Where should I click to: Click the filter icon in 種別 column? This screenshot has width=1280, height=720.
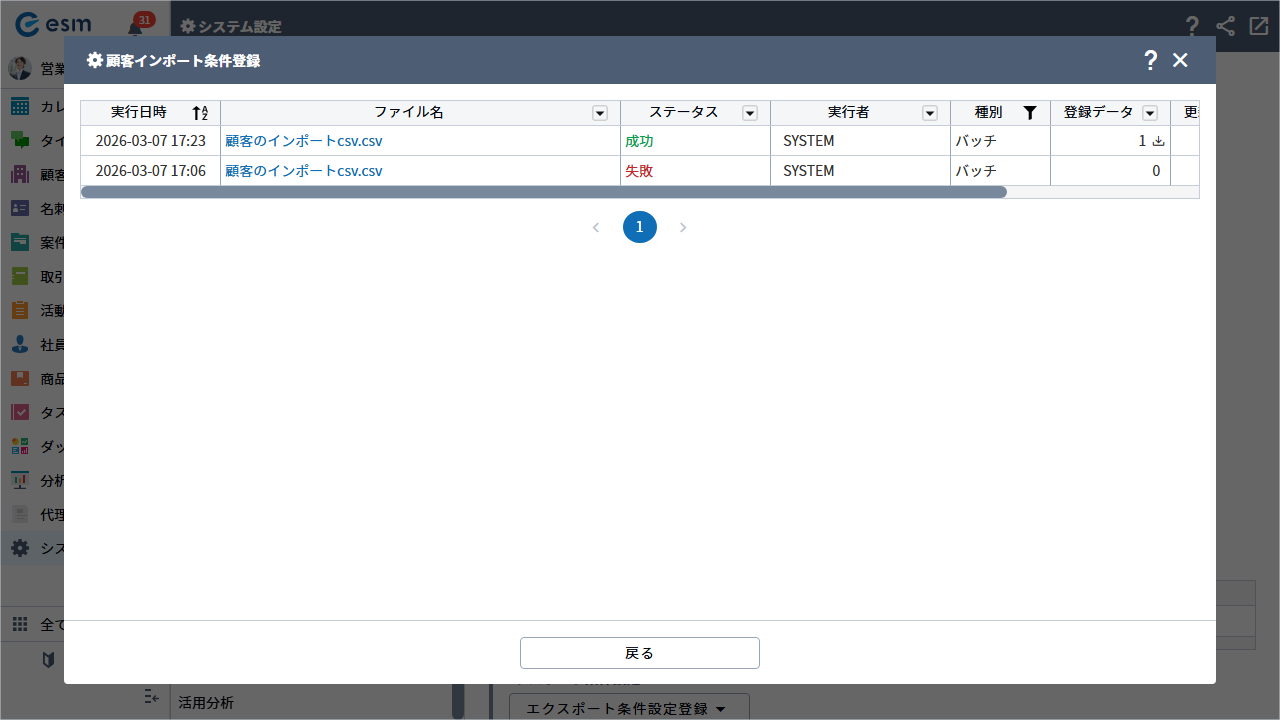tap(1030, 113)
